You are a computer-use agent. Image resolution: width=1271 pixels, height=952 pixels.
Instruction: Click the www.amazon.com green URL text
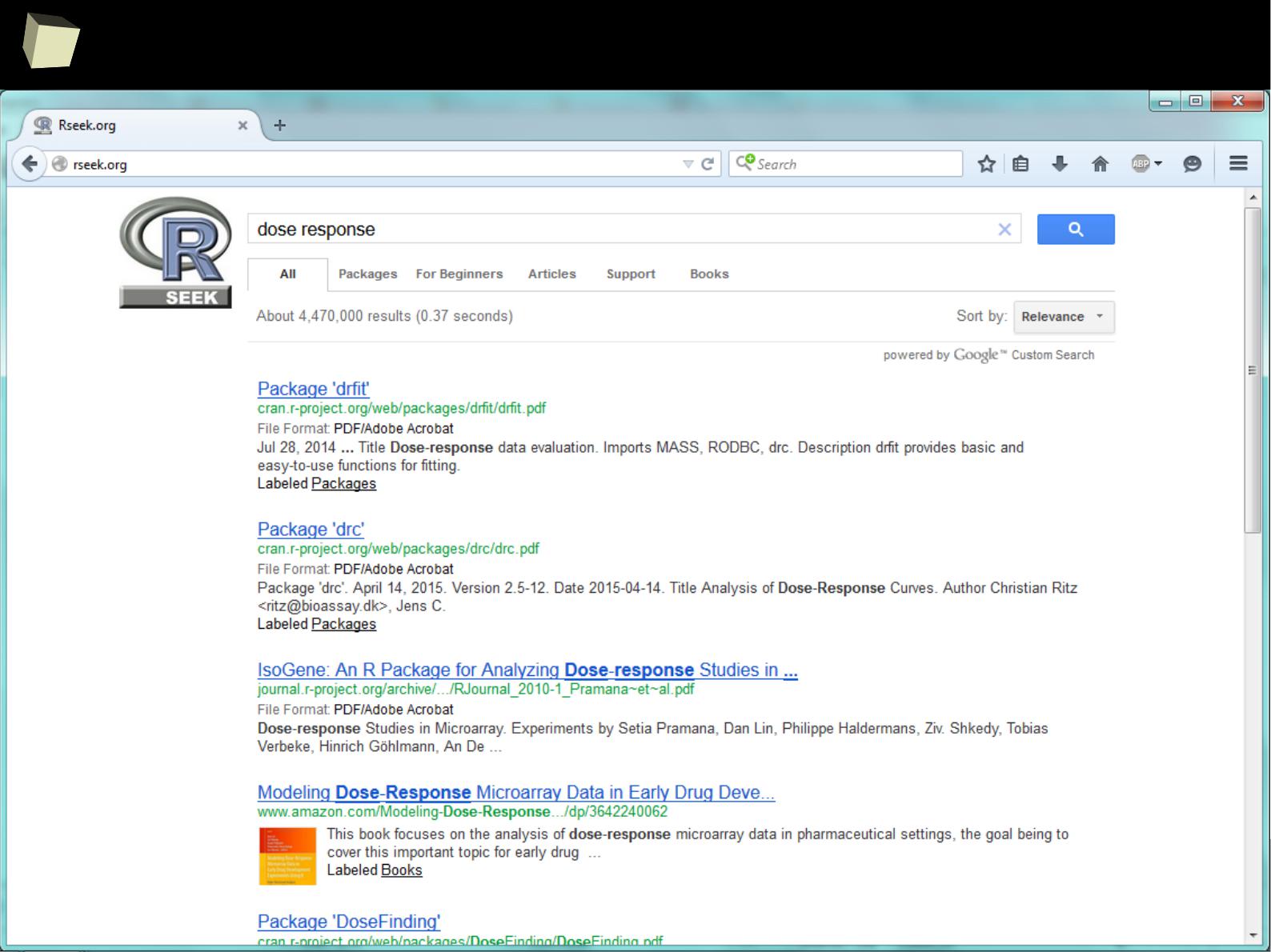click(462, 812)
